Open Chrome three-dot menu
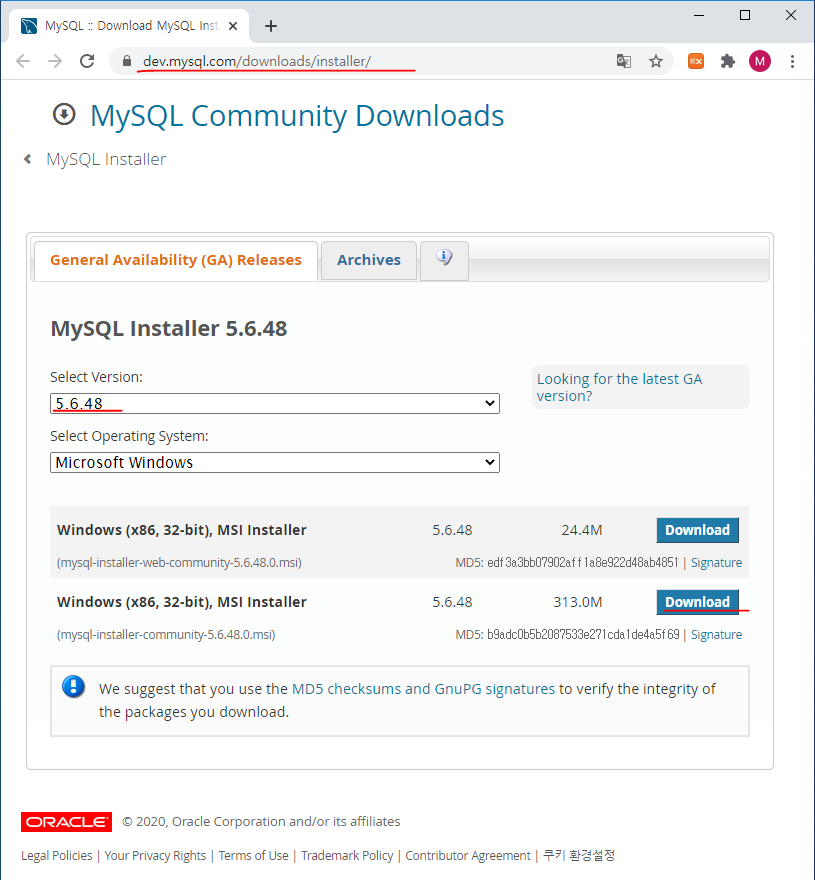The height and width of the screenshot is (880, 815). tap(792, 61)
